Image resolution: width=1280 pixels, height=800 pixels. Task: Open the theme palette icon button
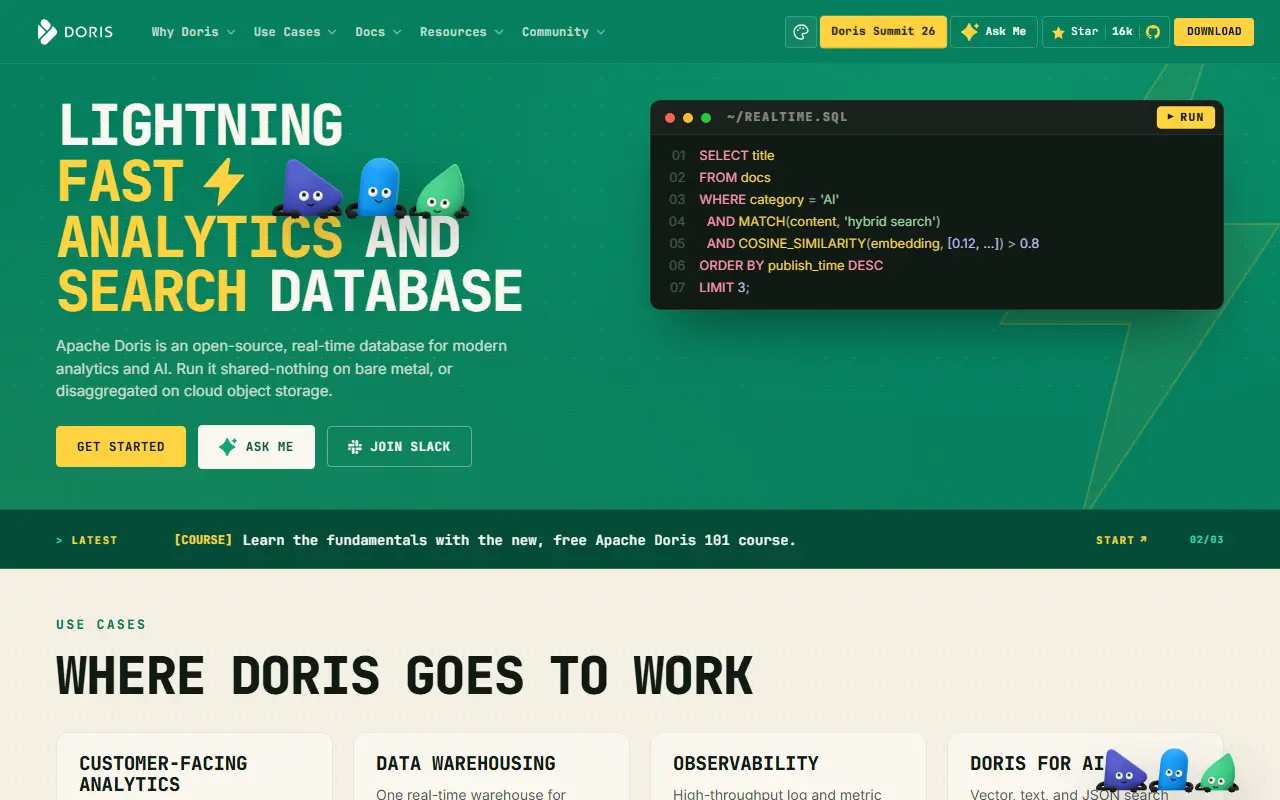[800, 32]
